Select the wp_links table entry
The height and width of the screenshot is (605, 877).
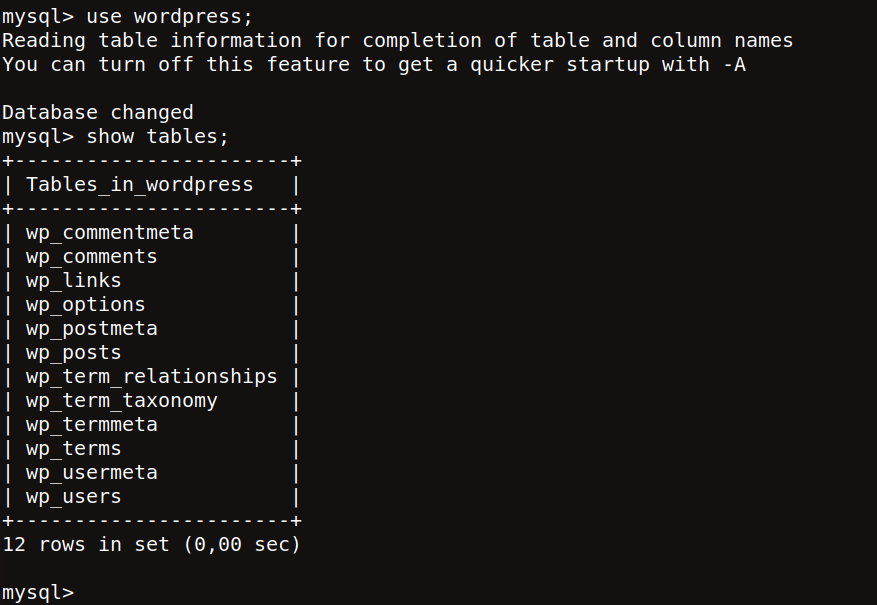click(73, 281)
